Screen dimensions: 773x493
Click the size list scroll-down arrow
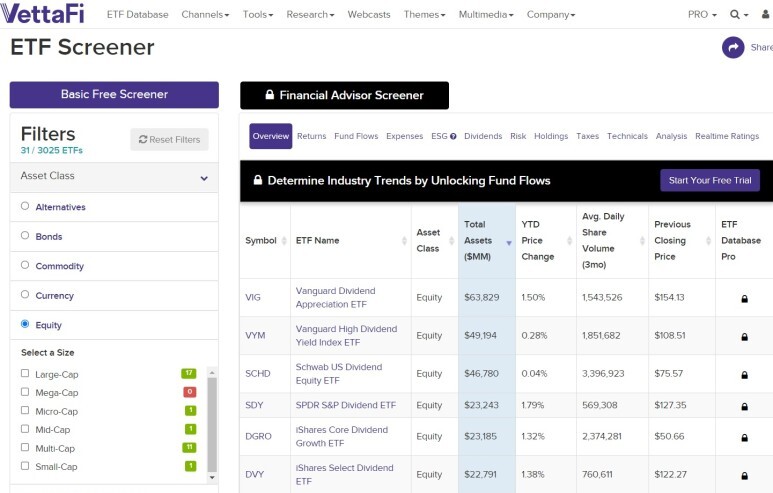pyautogui.click(x=212, y=477)
